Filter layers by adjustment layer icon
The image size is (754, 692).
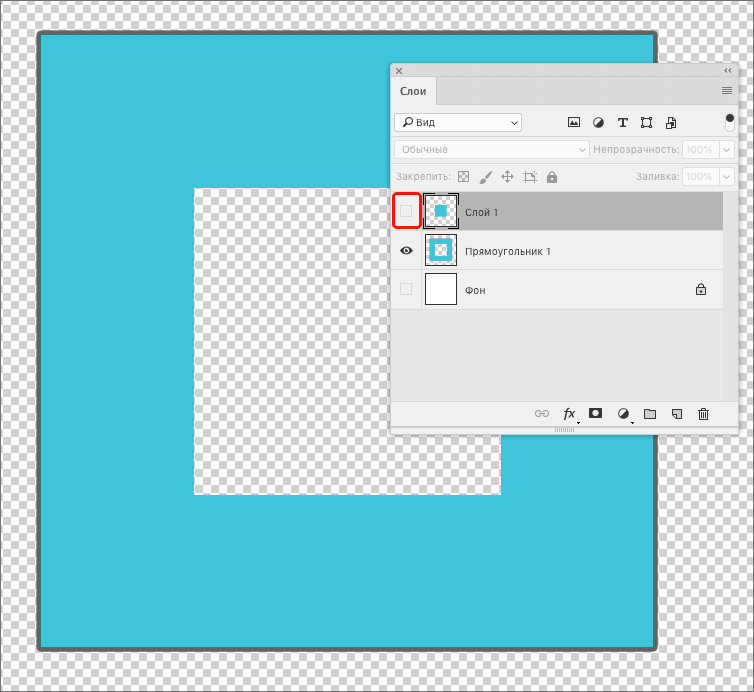598,123
